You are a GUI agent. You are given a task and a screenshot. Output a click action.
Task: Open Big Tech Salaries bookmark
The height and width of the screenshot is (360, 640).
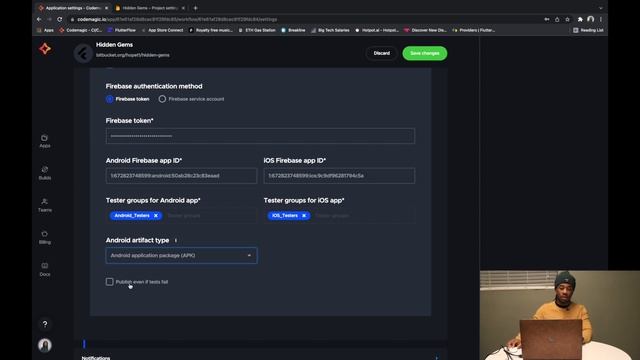330,30
